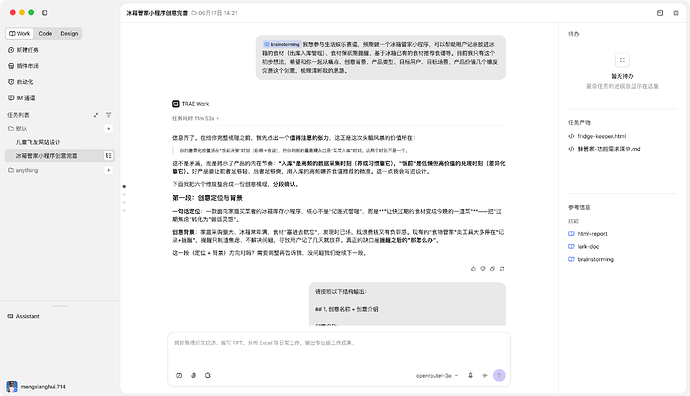The height and width of the screenshot is (396, 690).
Task: Click the filter icon in task list header
Action: [108, 115]
